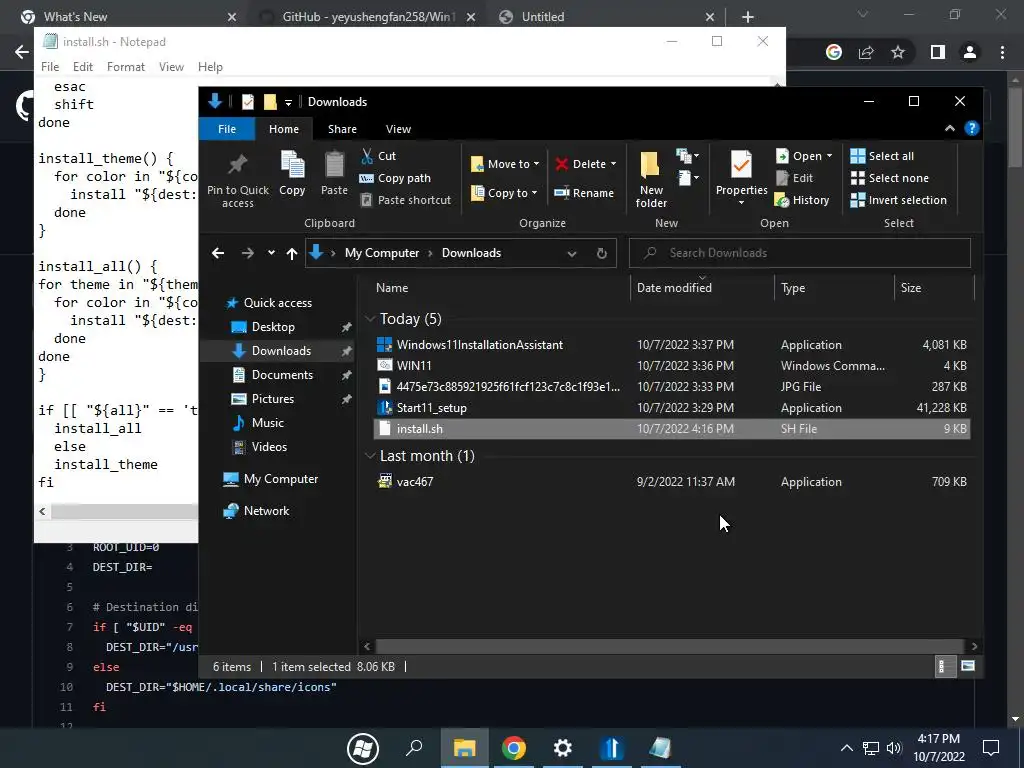Click the Search Downloads field
1024x768 pixels.
[x=799, y=253]
